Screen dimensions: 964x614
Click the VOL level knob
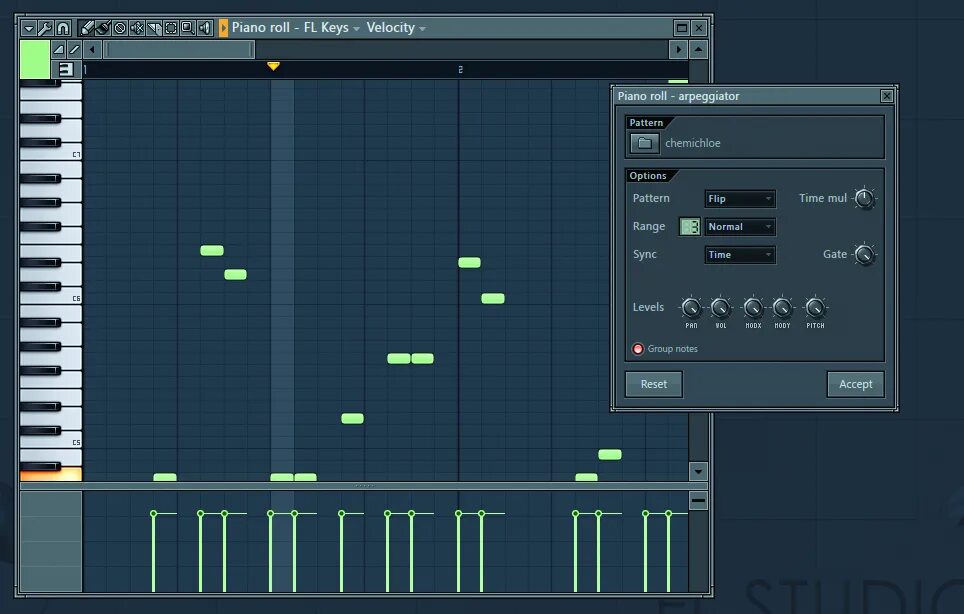721,307
